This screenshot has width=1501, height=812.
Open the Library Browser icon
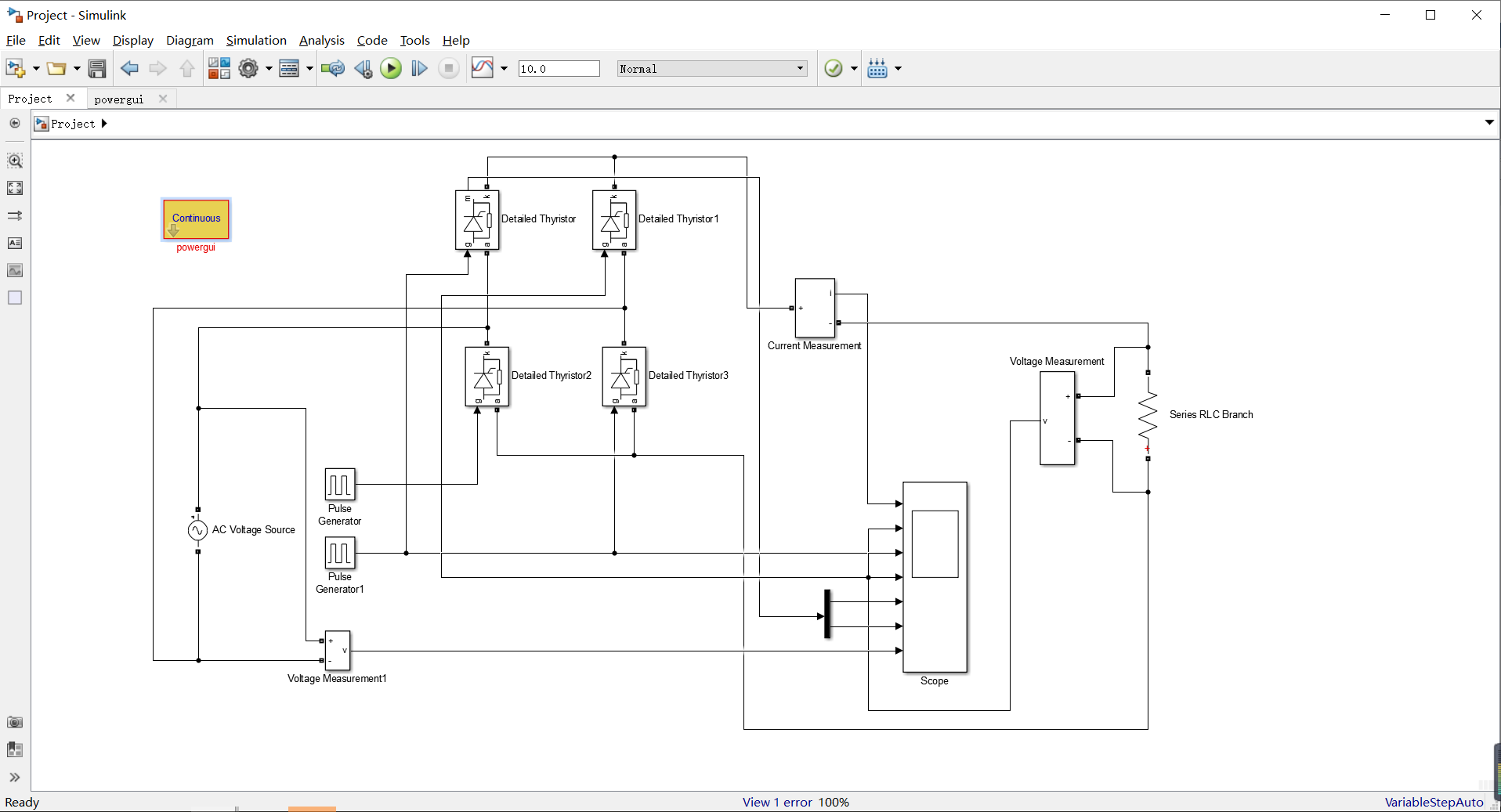point(219,69)
